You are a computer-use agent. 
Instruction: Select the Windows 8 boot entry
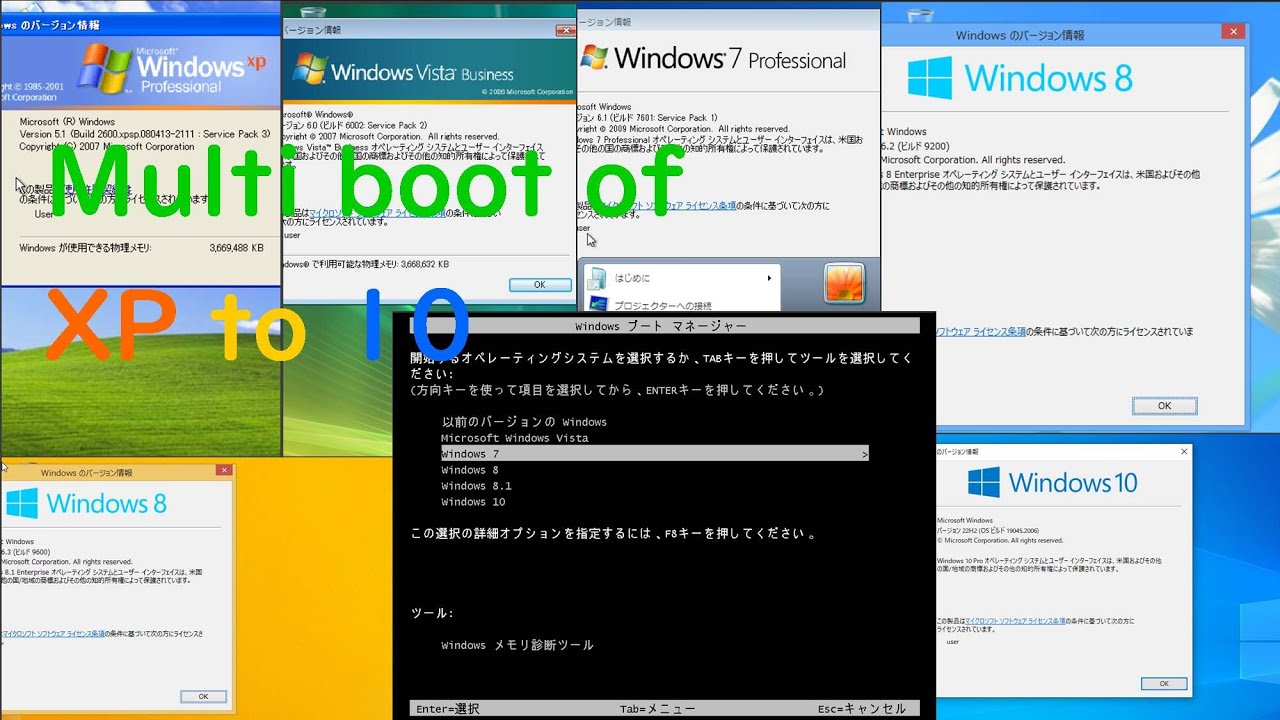coord(470,470)
